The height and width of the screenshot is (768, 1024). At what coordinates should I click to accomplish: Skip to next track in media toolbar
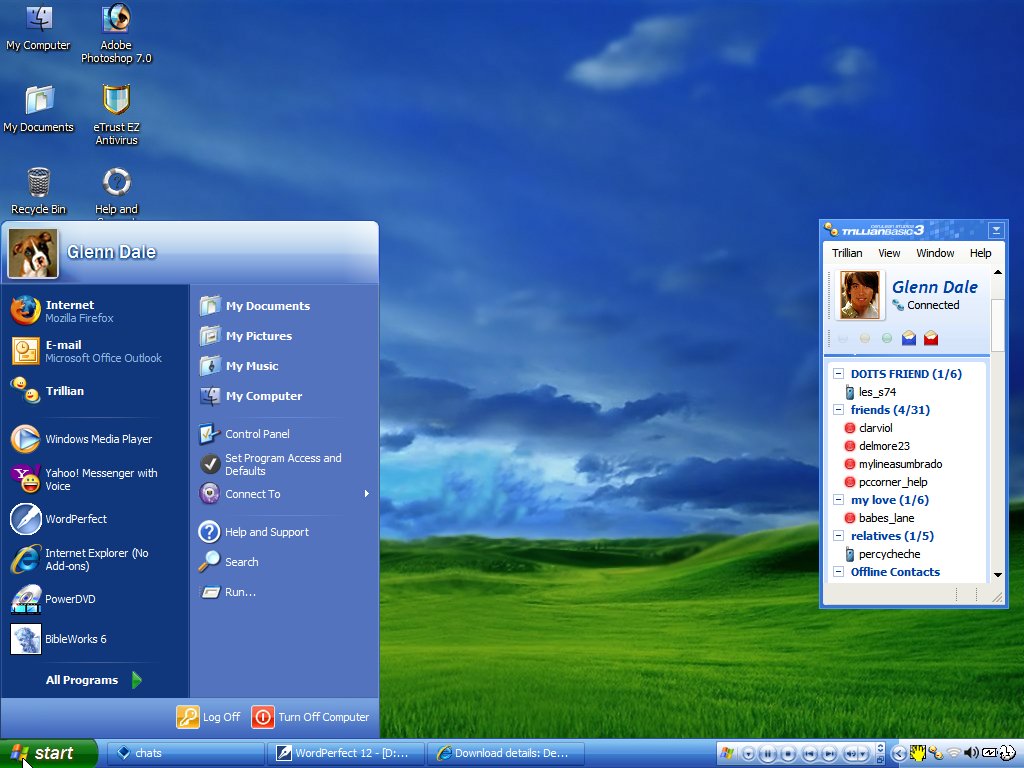[829, 754]
